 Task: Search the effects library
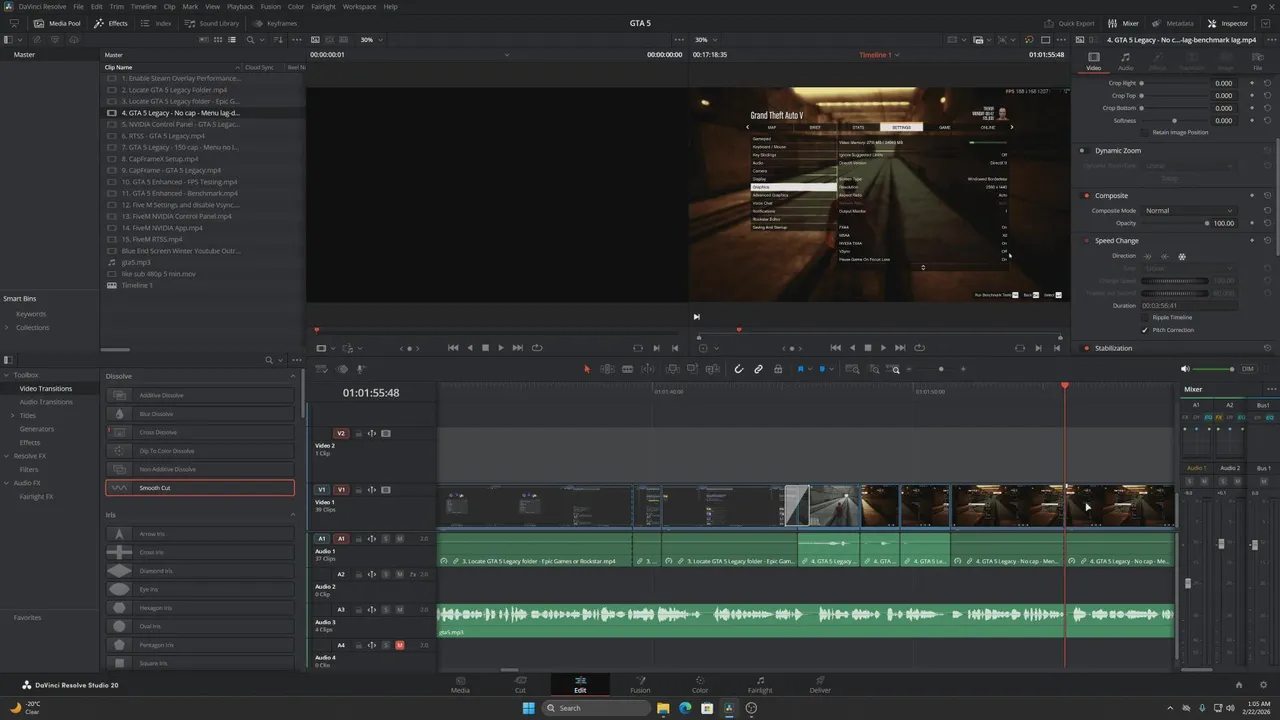[x=269, y=360]
